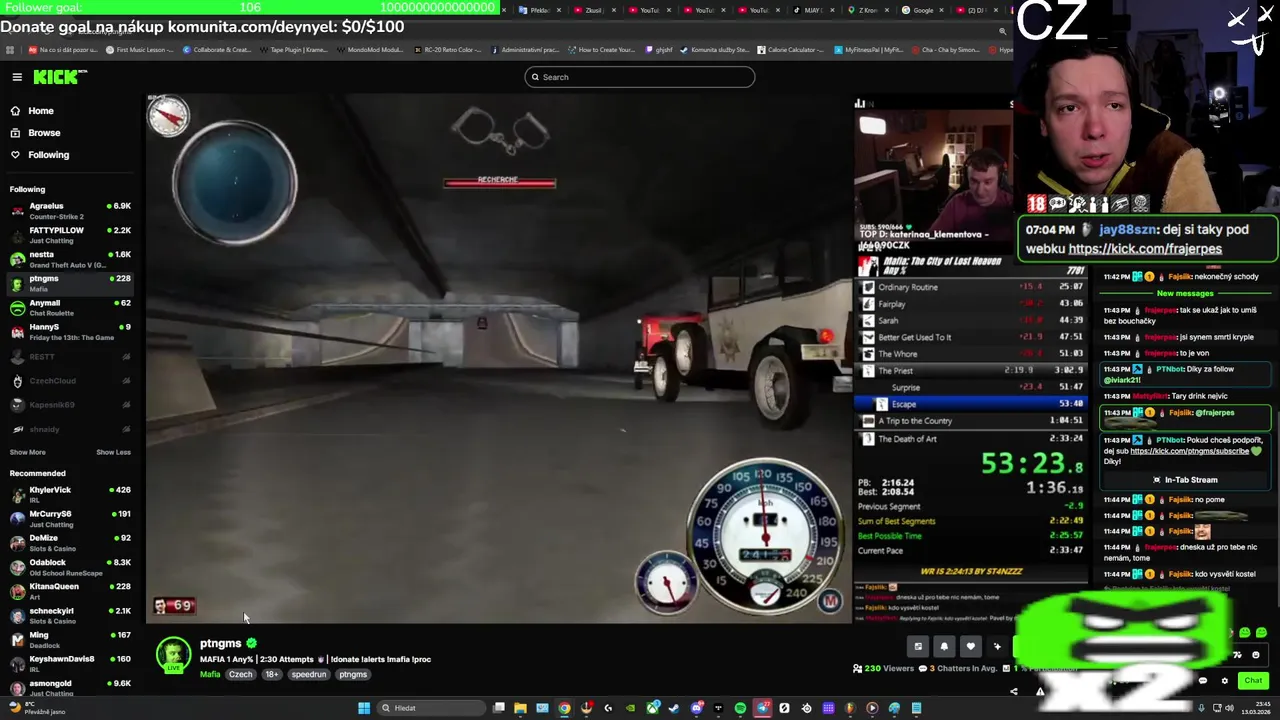1280x720 pixels.
Task: Open KitanaQueen Art channel
Action: point(70,591)
